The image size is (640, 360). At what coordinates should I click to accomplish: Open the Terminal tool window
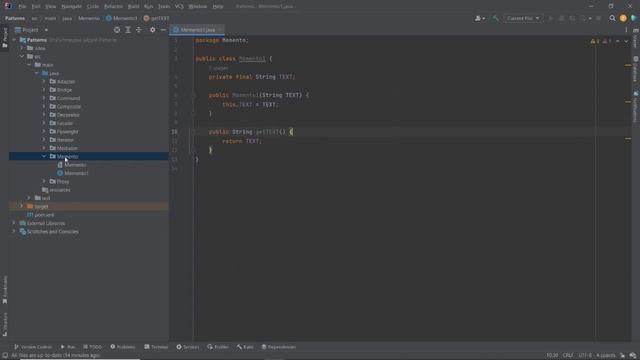pyautogui.click(x=156, y=347)
